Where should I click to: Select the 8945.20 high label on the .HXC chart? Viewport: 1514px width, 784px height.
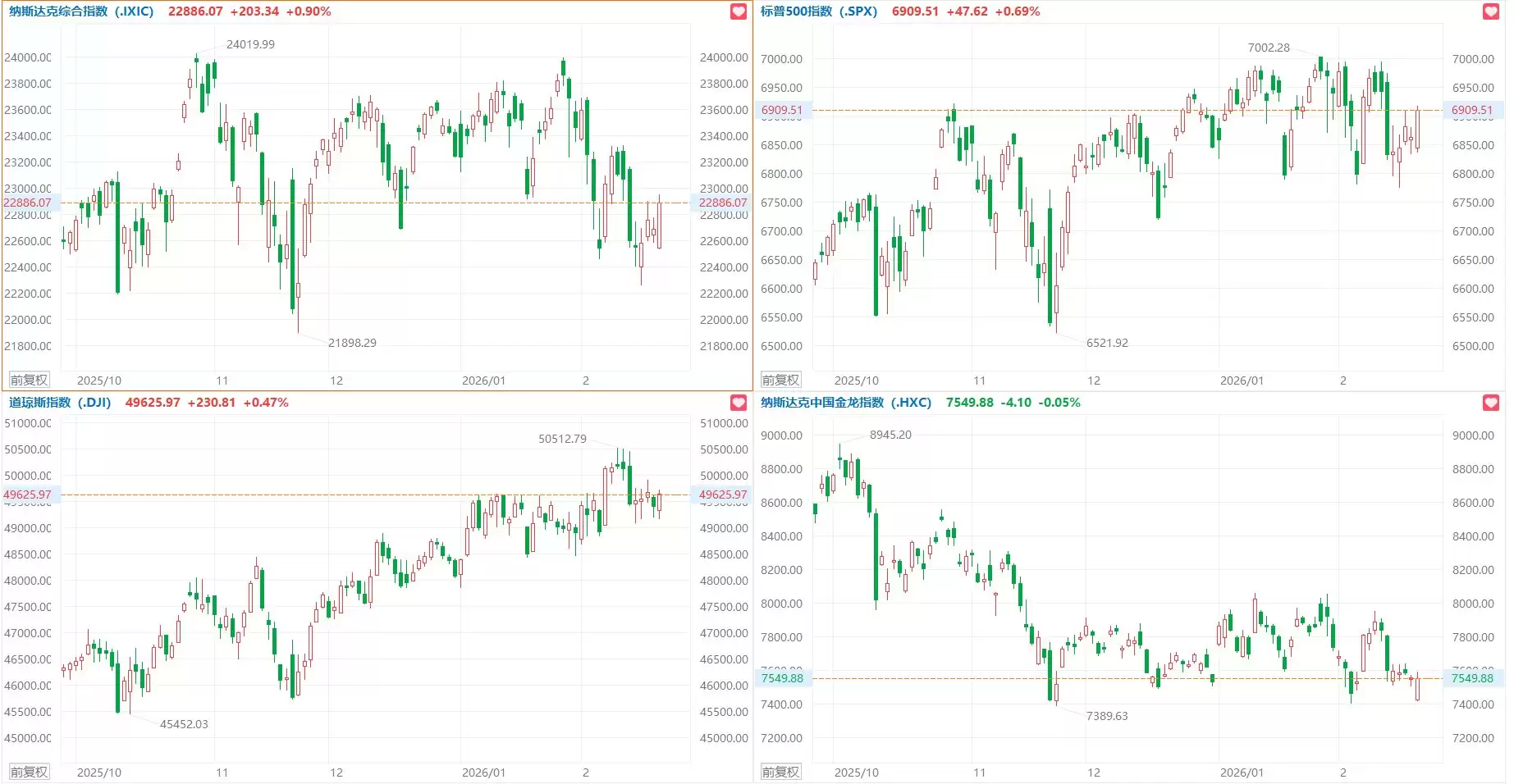[x=890, y=435]
